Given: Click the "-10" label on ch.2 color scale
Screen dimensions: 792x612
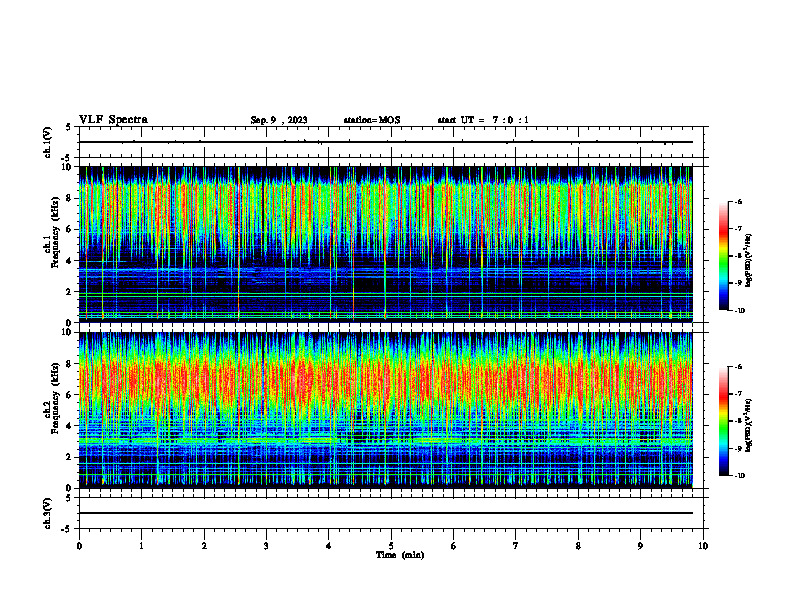Looking at the screenshot, I should click(x=739, y=475).
